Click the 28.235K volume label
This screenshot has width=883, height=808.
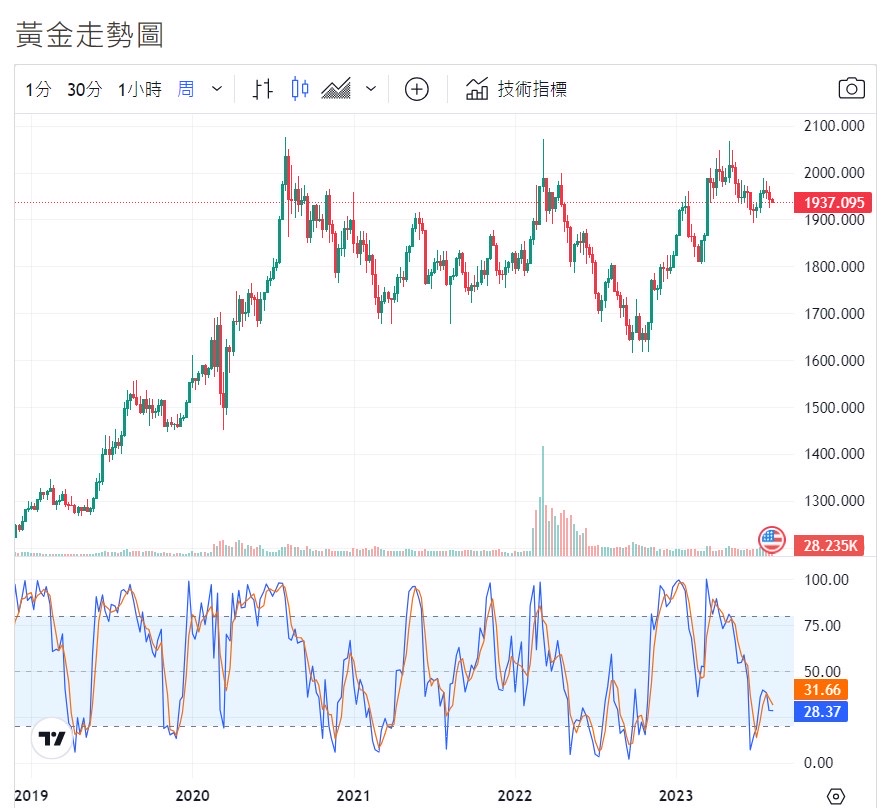click(x=833, y=546)
